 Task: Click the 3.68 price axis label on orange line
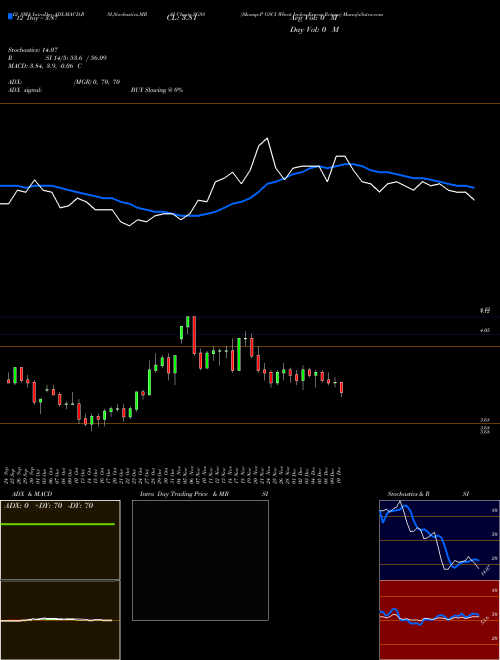coord(485,420)
